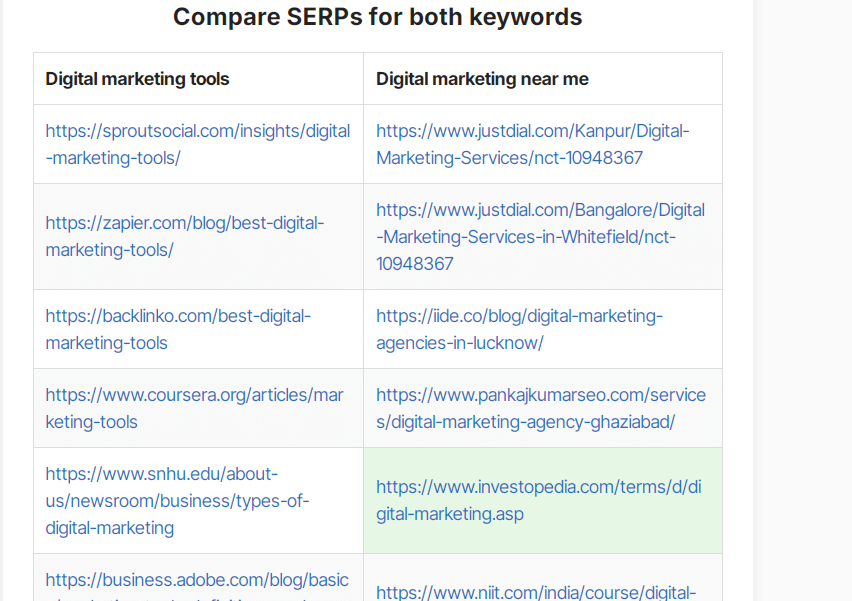Click the 'Compare SERPs for both keywords' heading
The height and width of the screenshot is (601, 852).
[x=378, y=17]
